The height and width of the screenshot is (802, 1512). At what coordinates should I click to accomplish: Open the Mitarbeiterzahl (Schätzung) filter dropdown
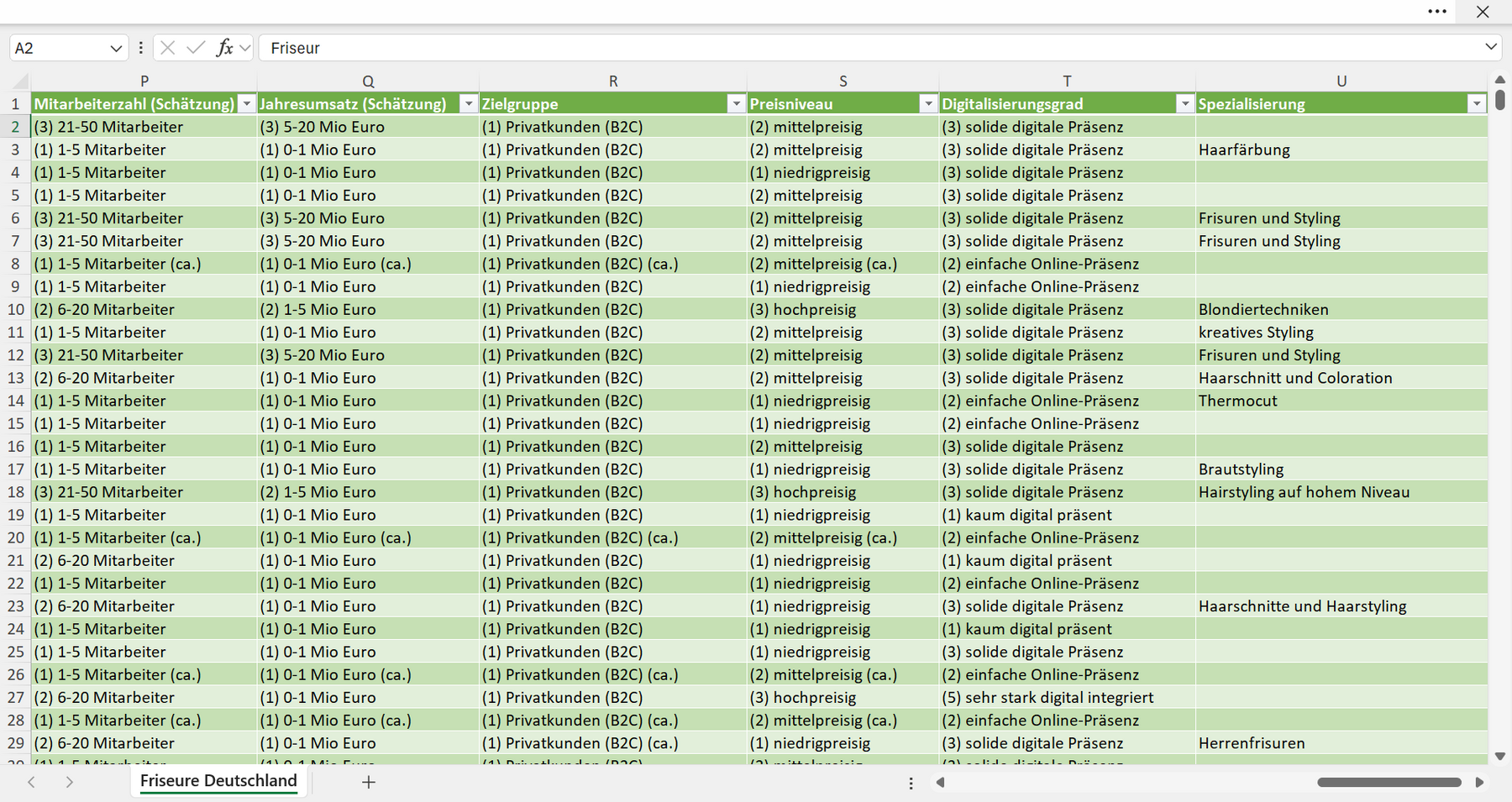[246, 104]
